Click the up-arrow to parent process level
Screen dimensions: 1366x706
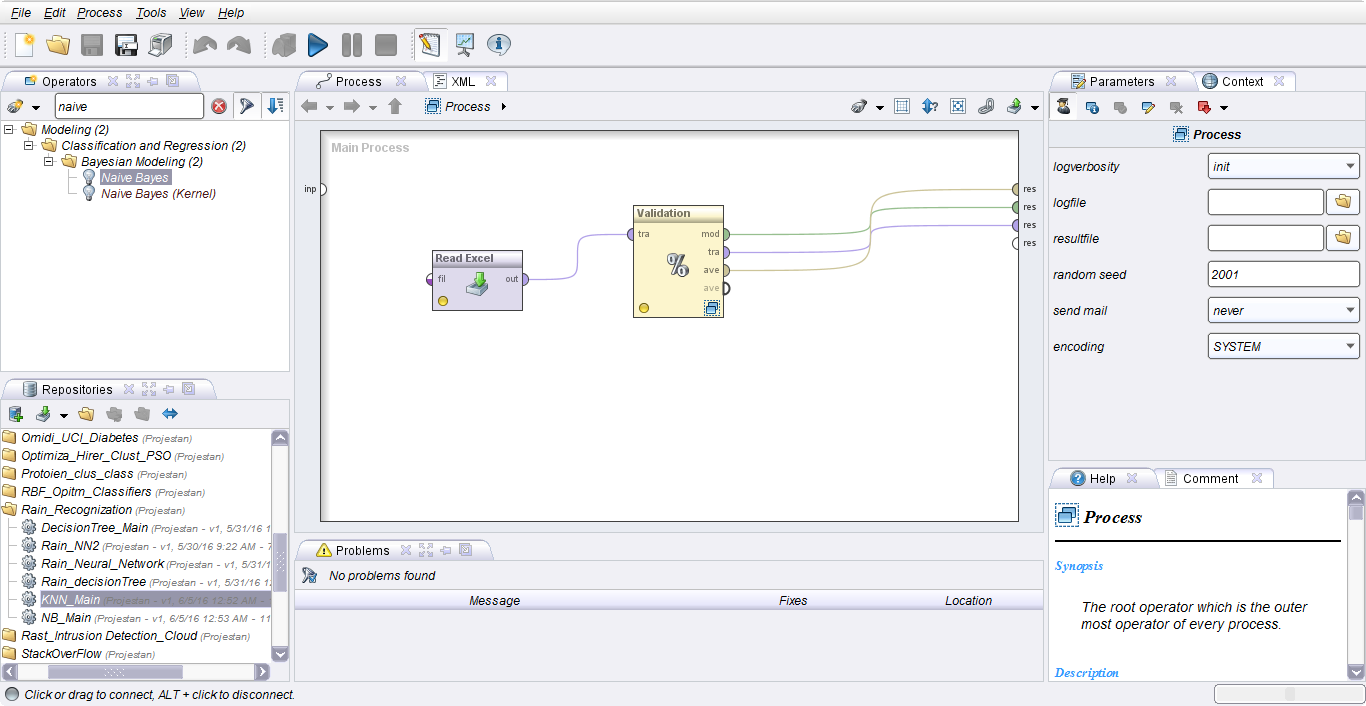(395, 107)
